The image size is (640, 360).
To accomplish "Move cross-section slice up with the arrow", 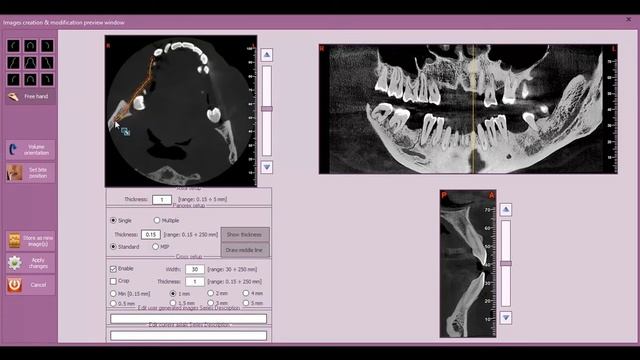I will click(506, 209).
